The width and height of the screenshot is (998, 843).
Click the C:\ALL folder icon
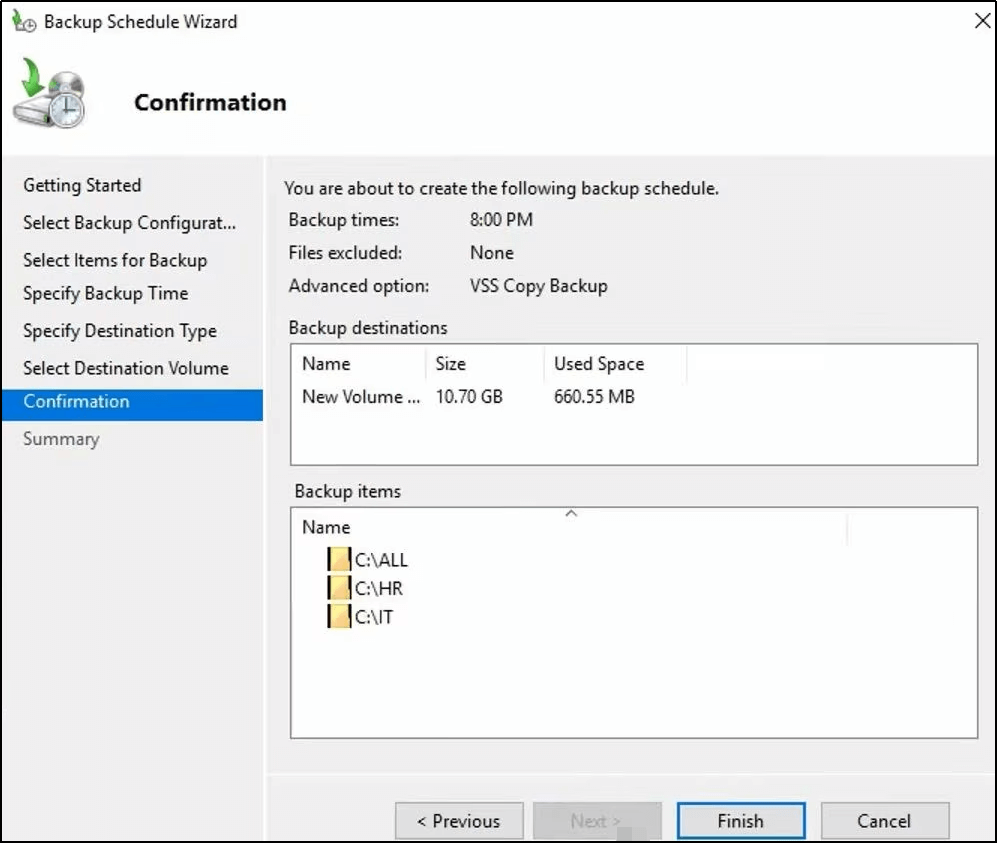(340, 559)
